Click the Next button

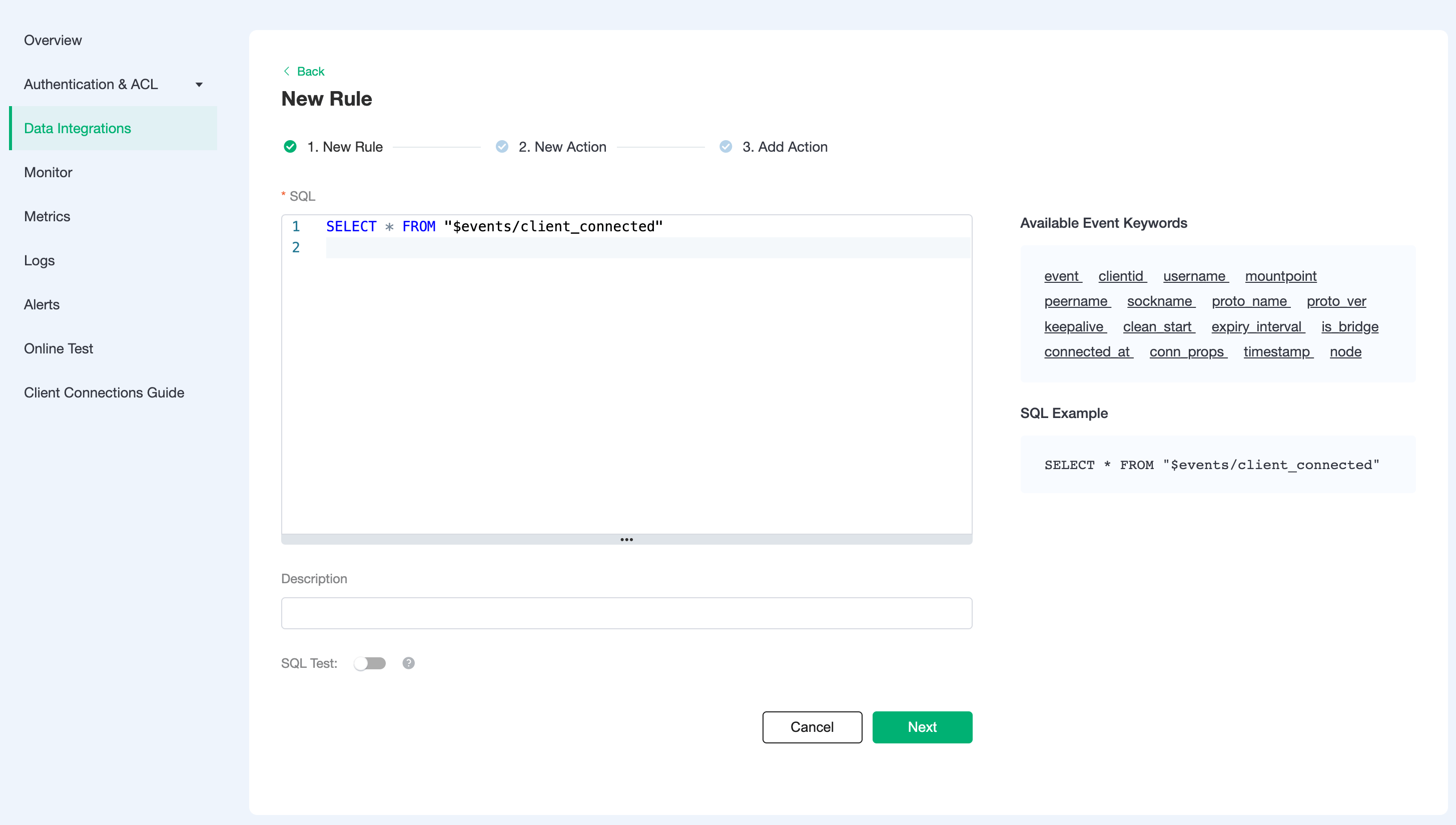922,727
